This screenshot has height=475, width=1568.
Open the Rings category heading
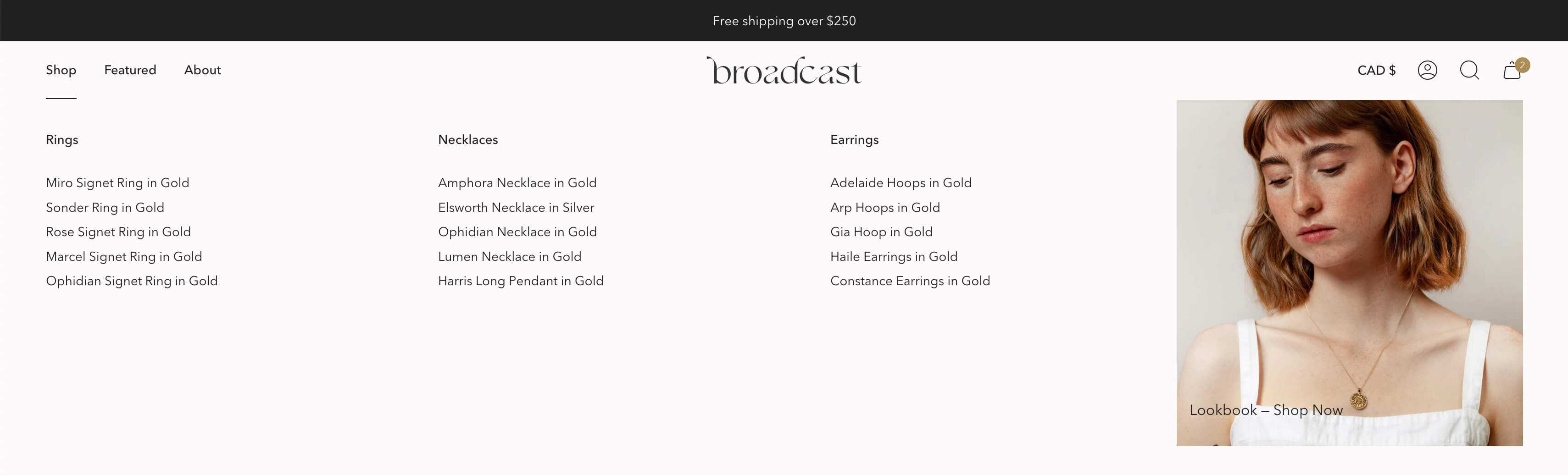coord(62,140)
